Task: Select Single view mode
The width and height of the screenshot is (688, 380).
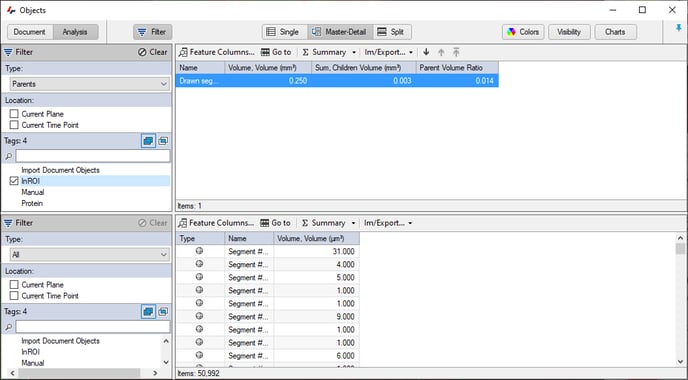Action: [x=284, y=32]
